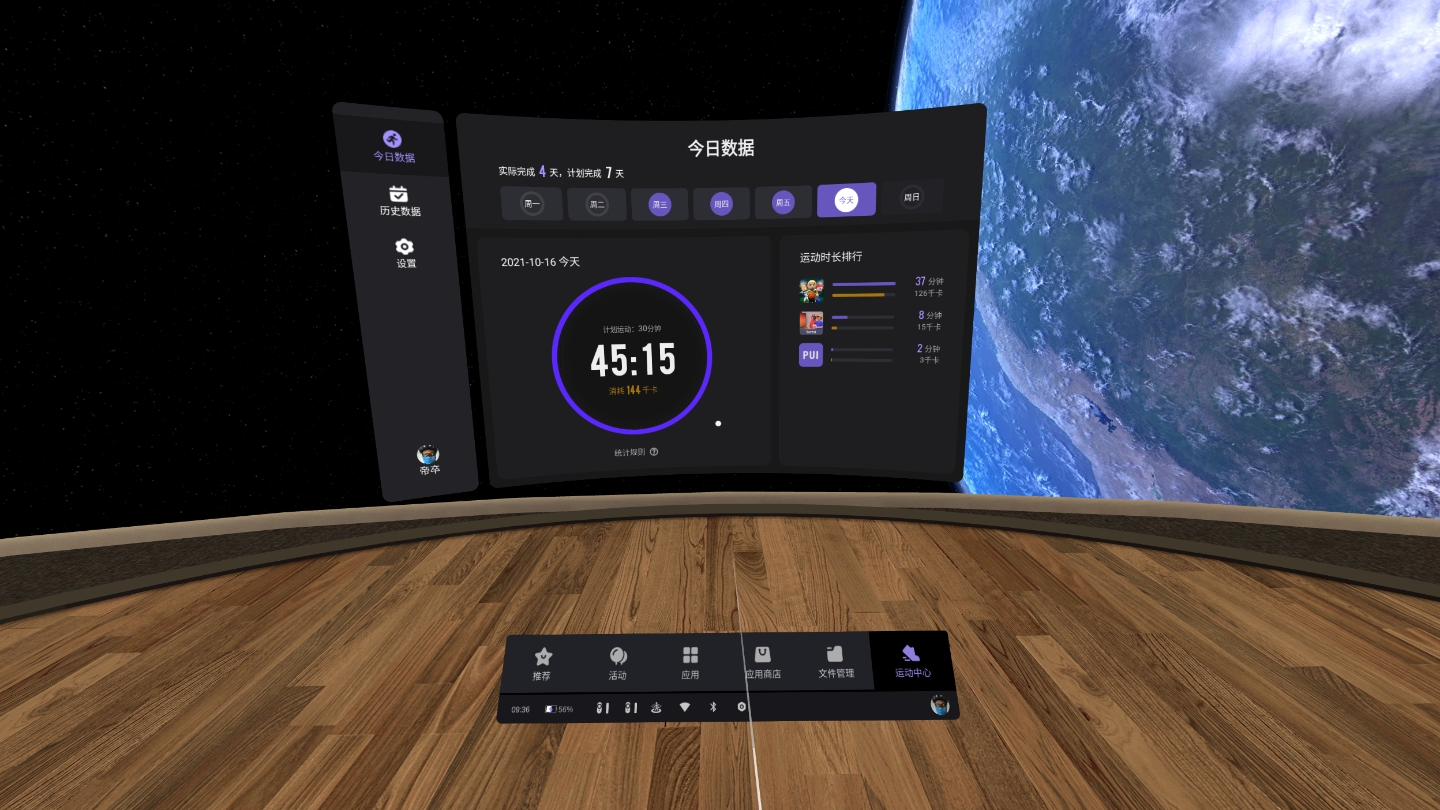Screen dimensions: 1440x810
Task: Click the Bluetooth status icon
Action: click(713, 707)
